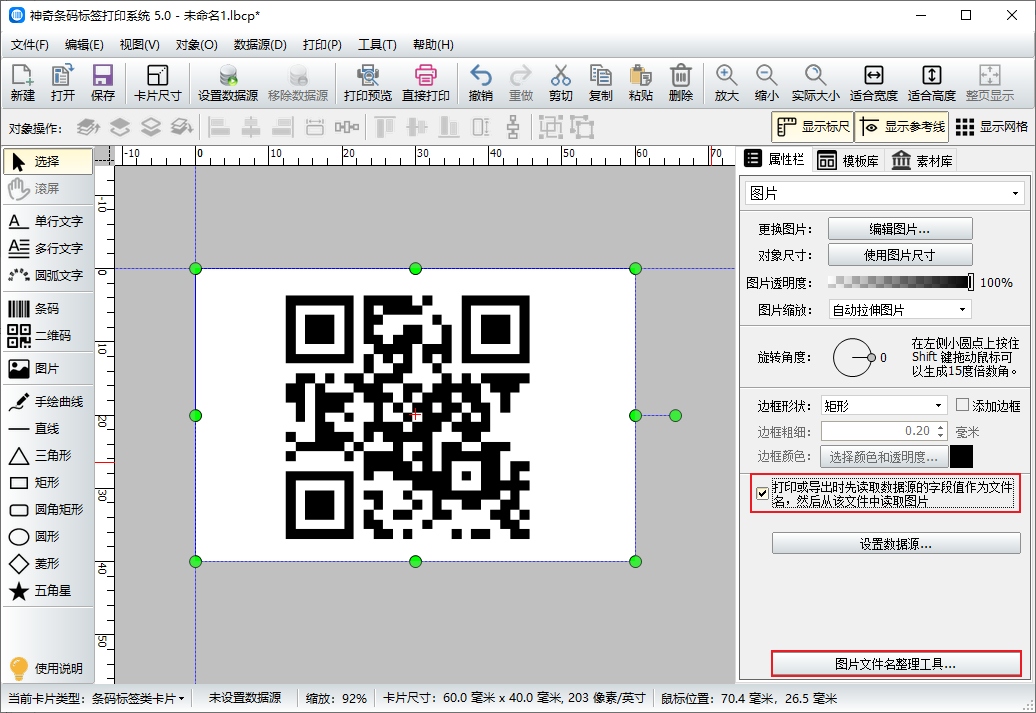This screenshot has height=713, width=1036.
Task: Toggle 显示标尺 ruler display
Action: point(813,127)
